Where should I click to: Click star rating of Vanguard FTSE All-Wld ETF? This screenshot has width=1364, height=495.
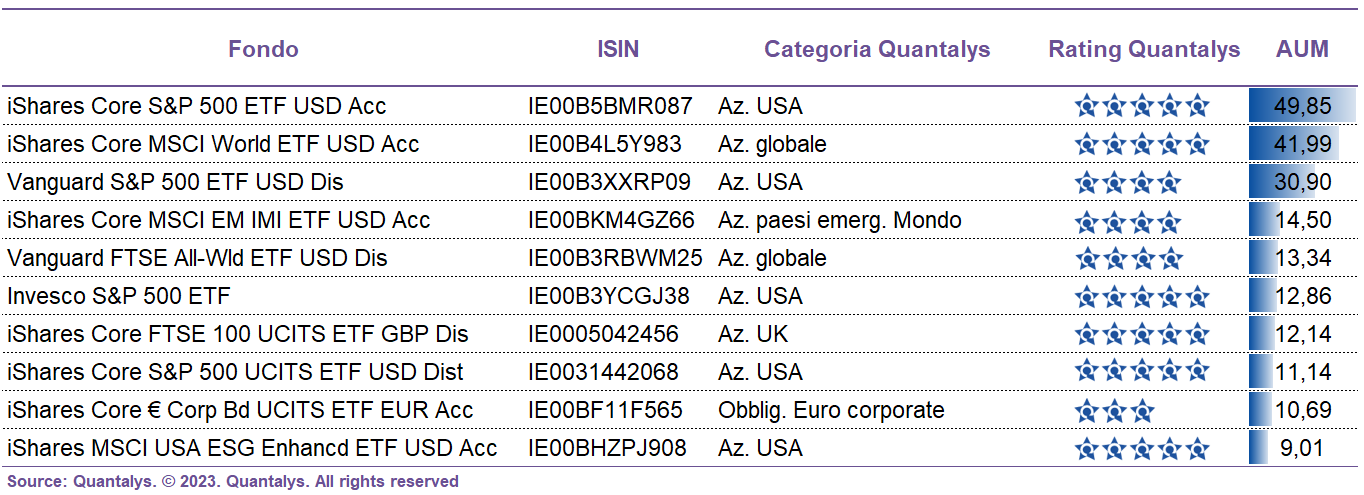1129,258
